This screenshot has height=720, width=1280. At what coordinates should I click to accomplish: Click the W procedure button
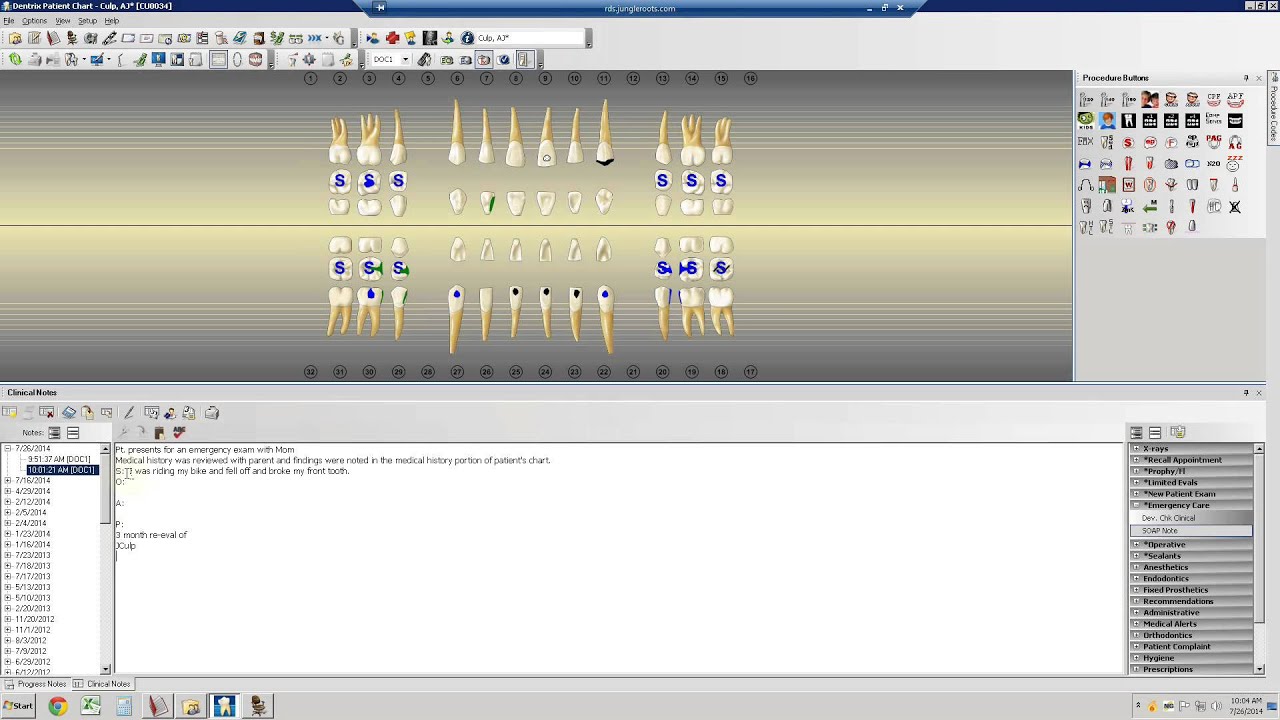coord(1128,185)
